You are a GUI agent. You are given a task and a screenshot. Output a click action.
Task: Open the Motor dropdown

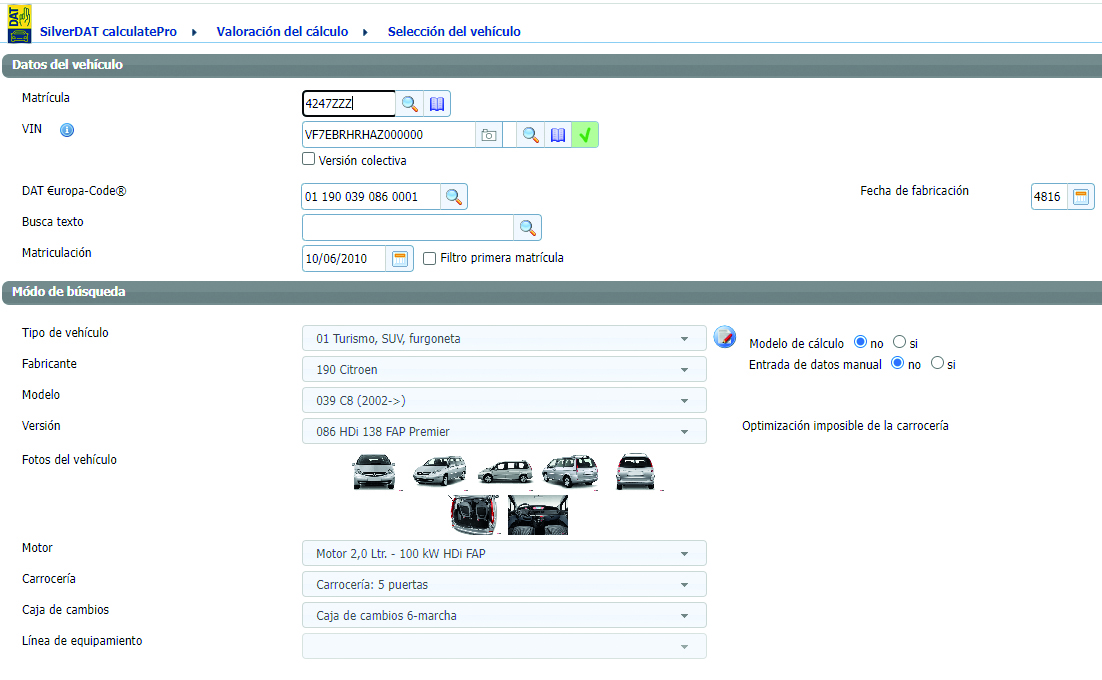click(504, 554)
